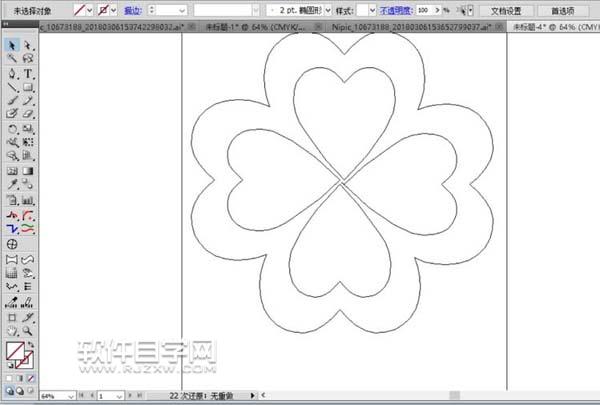
Task: Choose the Pen tool
Action: click(x=12, y=74)
